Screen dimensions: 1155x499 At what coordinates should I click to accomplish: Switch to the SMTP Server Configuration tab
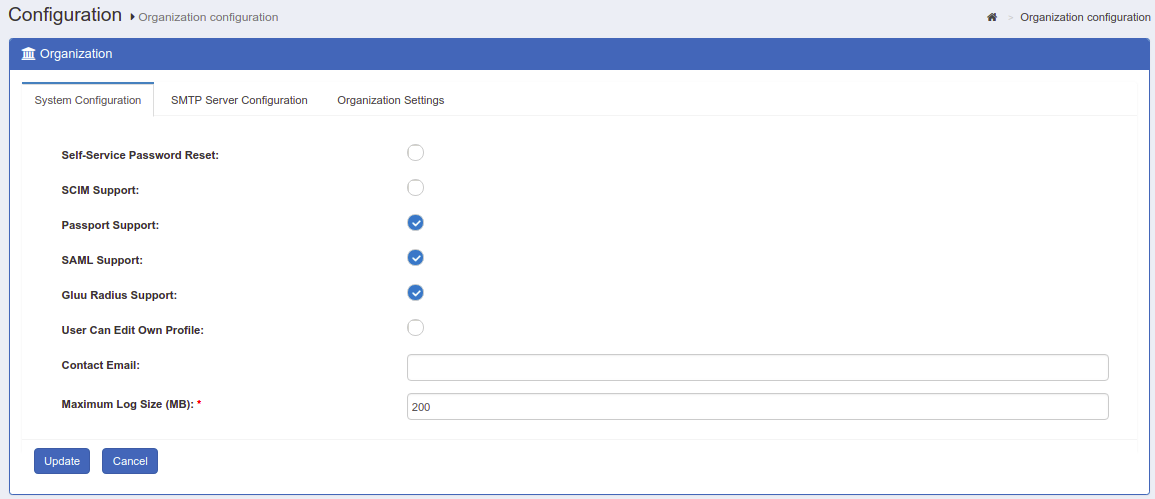[239, 100]
